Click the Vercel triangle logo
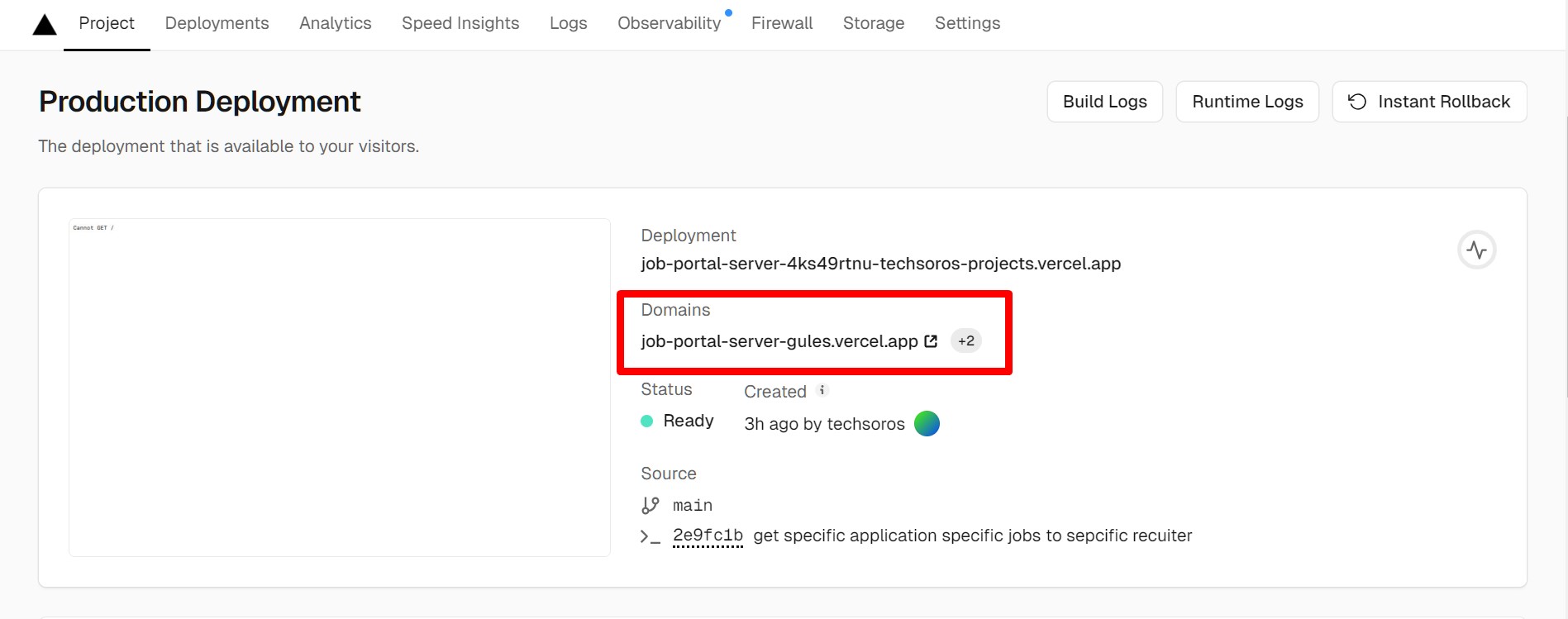This screenshot has height=619, width=1568. (x=45, y=25)
